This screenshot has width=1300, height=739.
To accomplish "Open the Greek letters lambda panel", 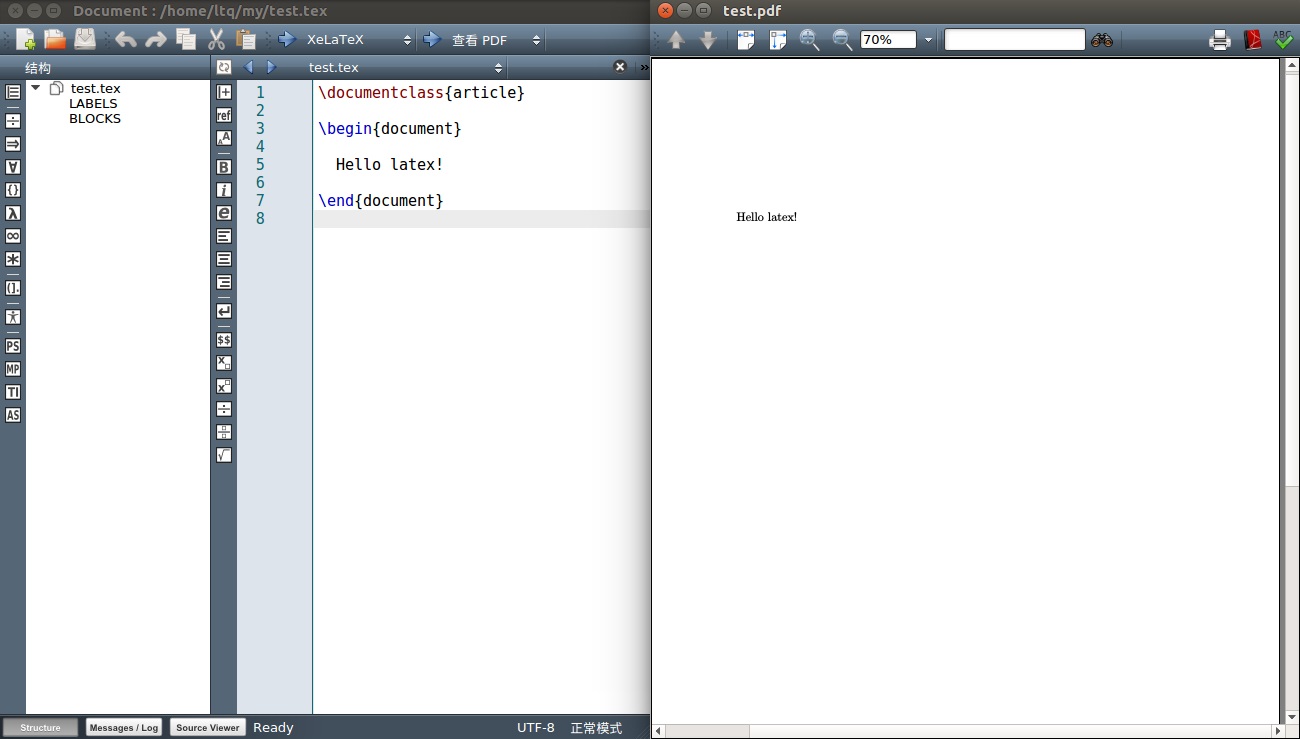I will pyautogui.click(x=13, y=213).
